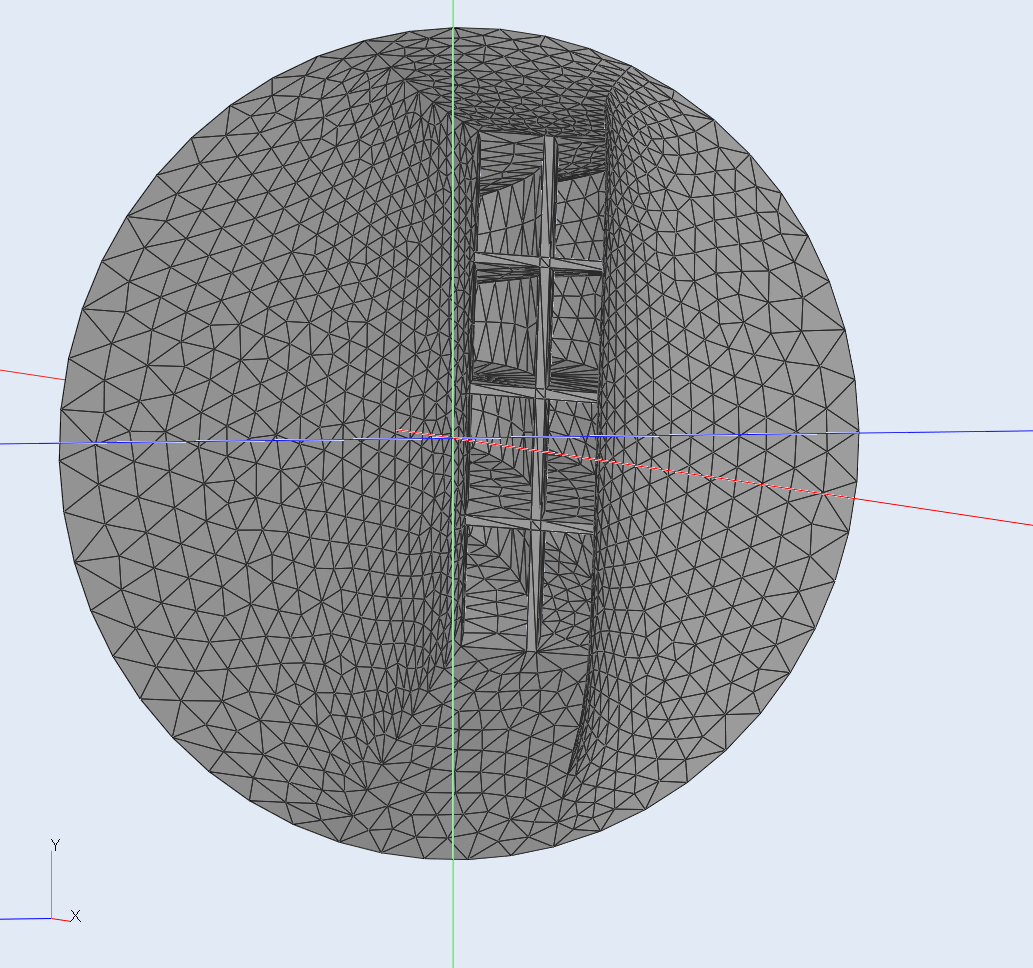The image size is (1033, 968).
Task: Click the axis origin at the sphere center
Action: coord(454,438)
